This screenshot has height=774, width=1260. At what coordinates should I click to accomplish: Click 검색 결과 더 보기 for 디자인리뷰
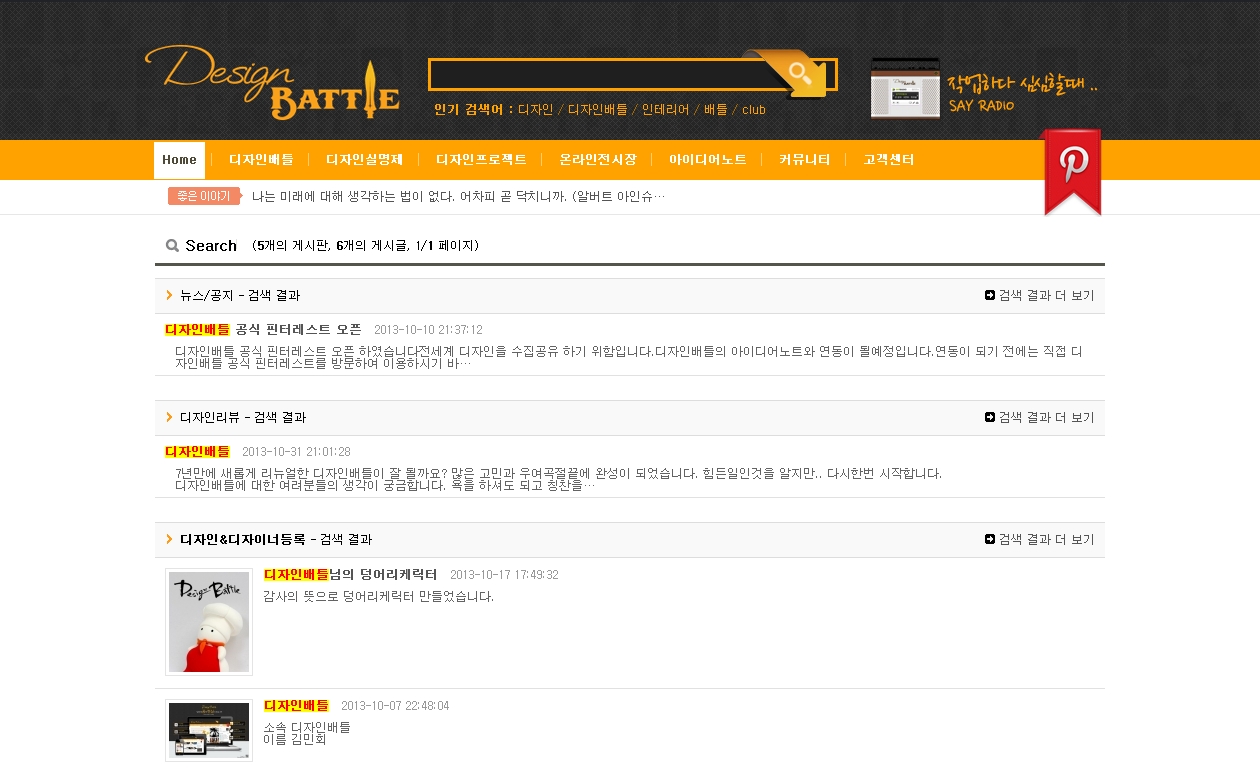1046,418
